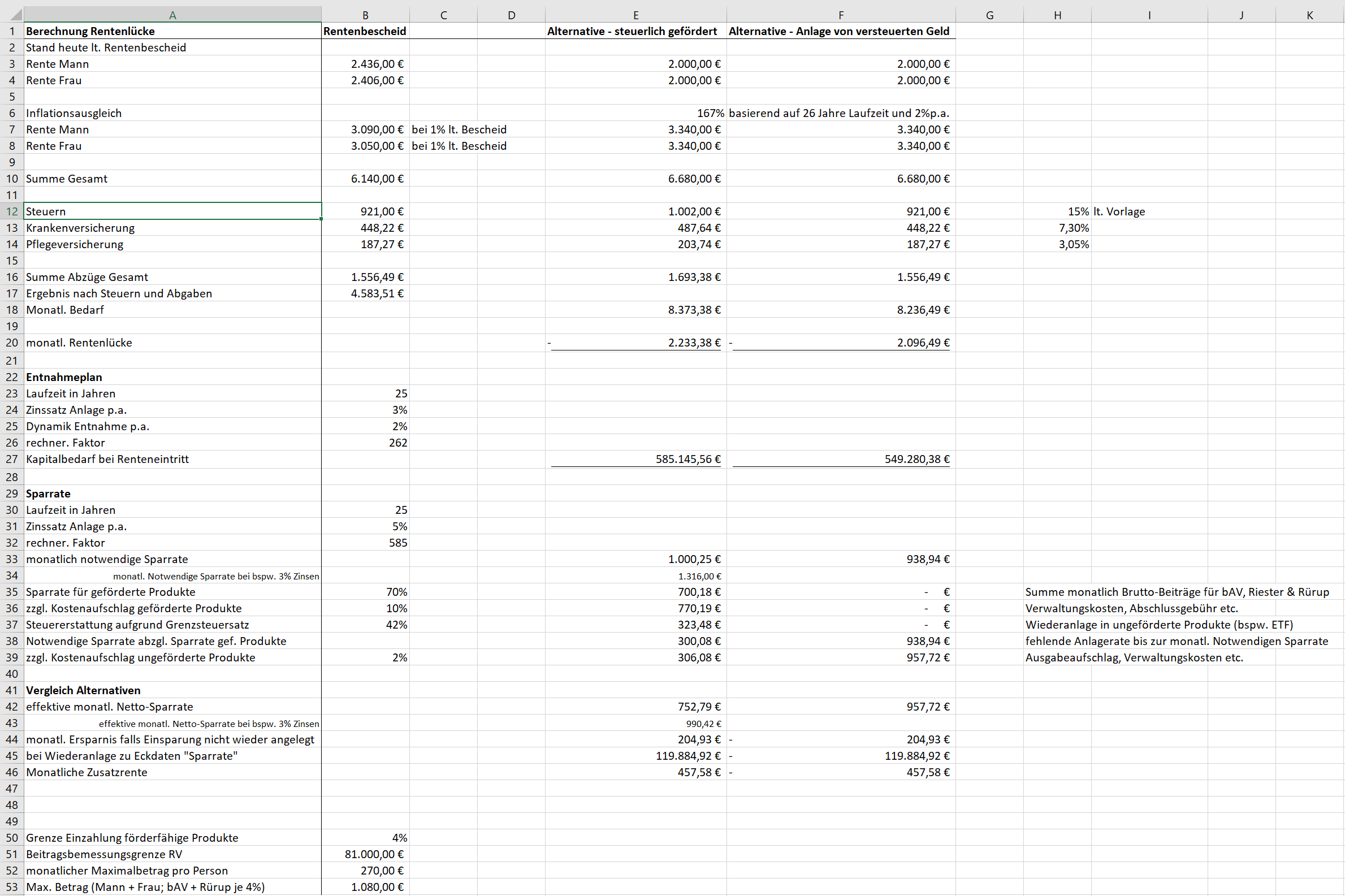This screenshot has height=896, width=1345.
Task: Select column A header
Action: point(172,15)
